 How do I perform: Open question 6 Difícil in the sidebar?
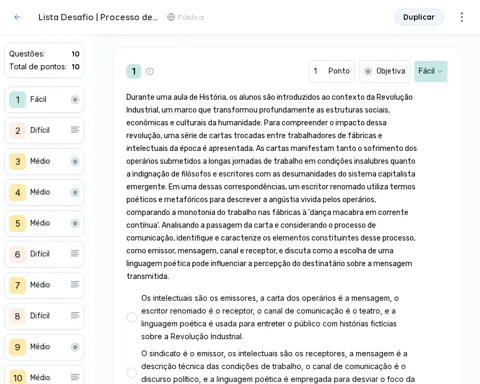click(44, 254)
